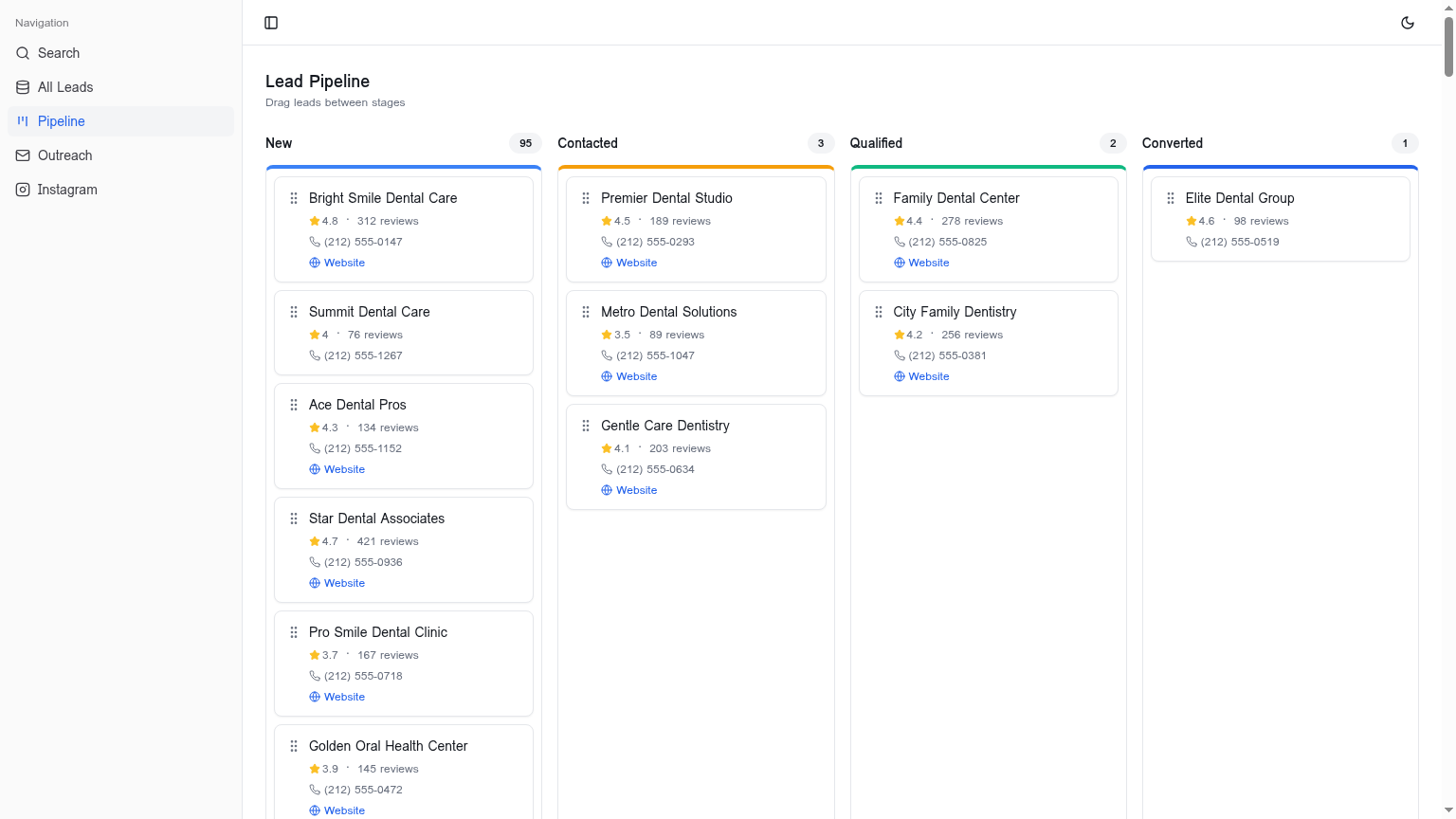Viewport: 1456px width, 819px height.
Task: Open Search in navigation
Action: 120,53
